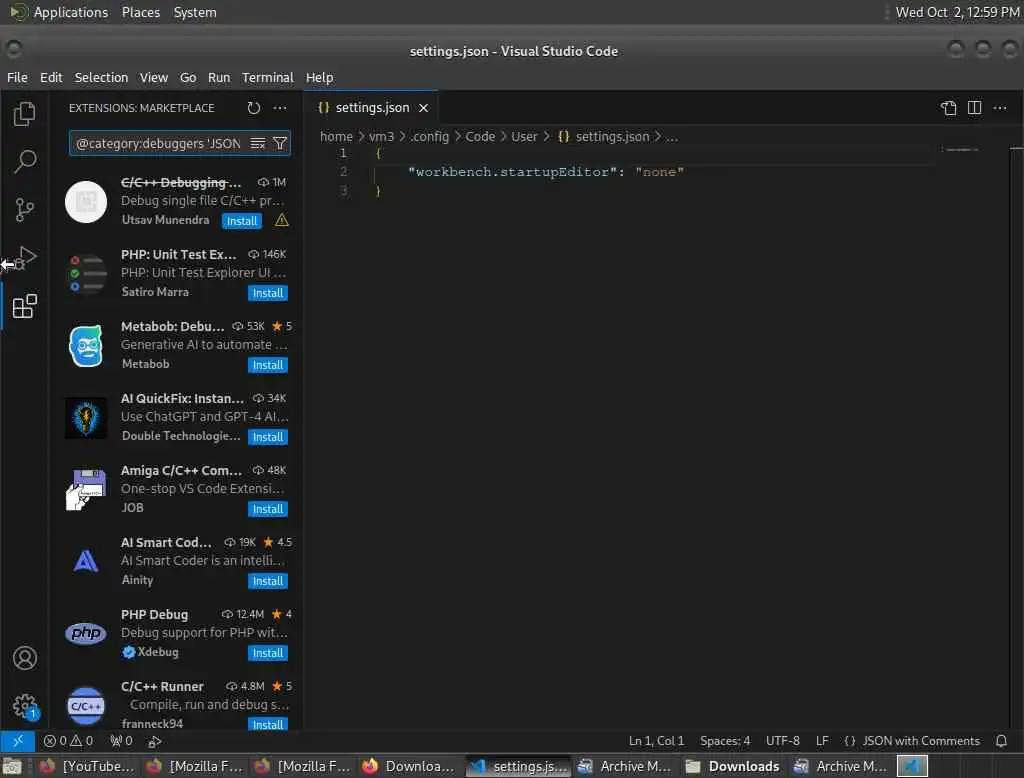Viewport: 1024px width, 778px height.
Task: Open the Source Control view
Action: coord(24,210)
